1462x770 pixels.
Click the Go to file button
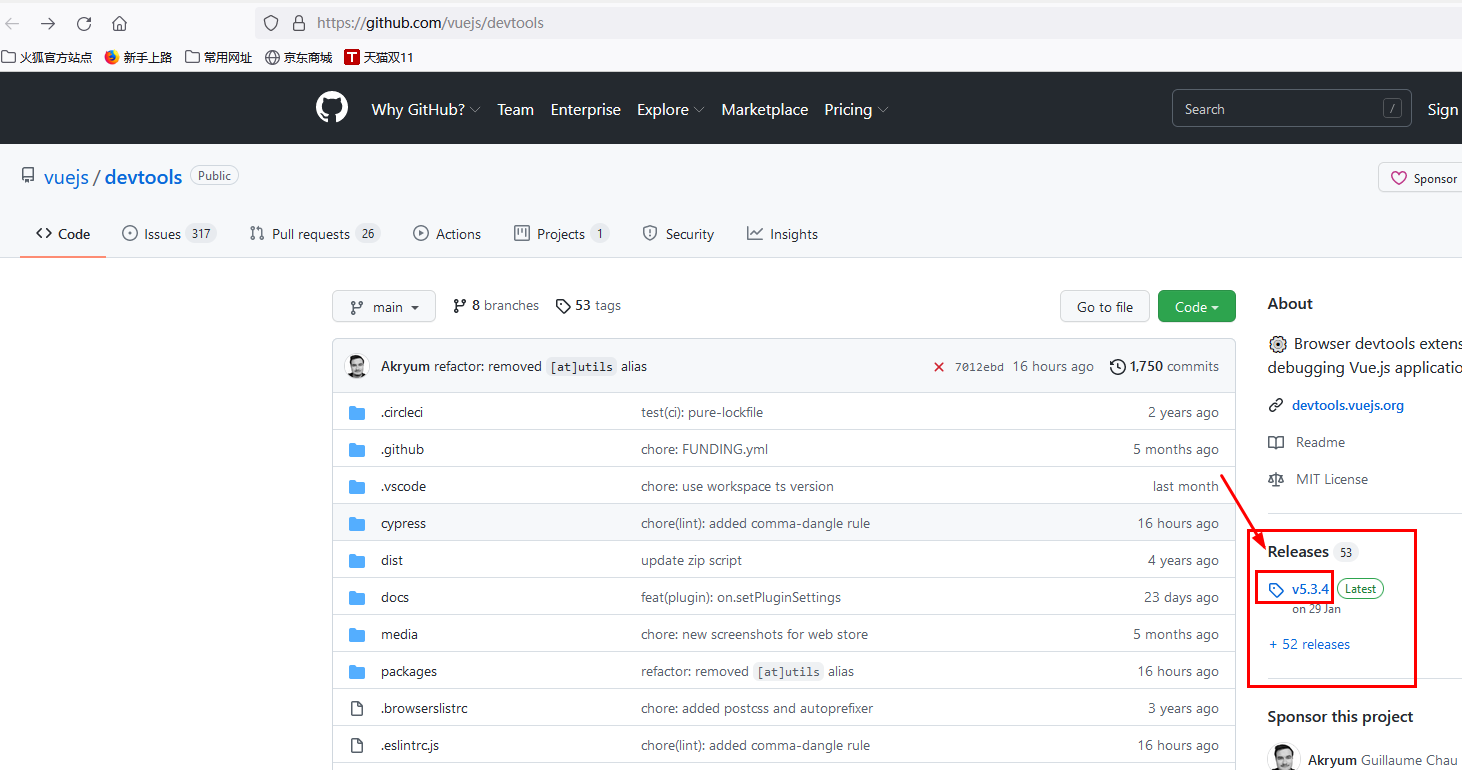click(1104, 305)
